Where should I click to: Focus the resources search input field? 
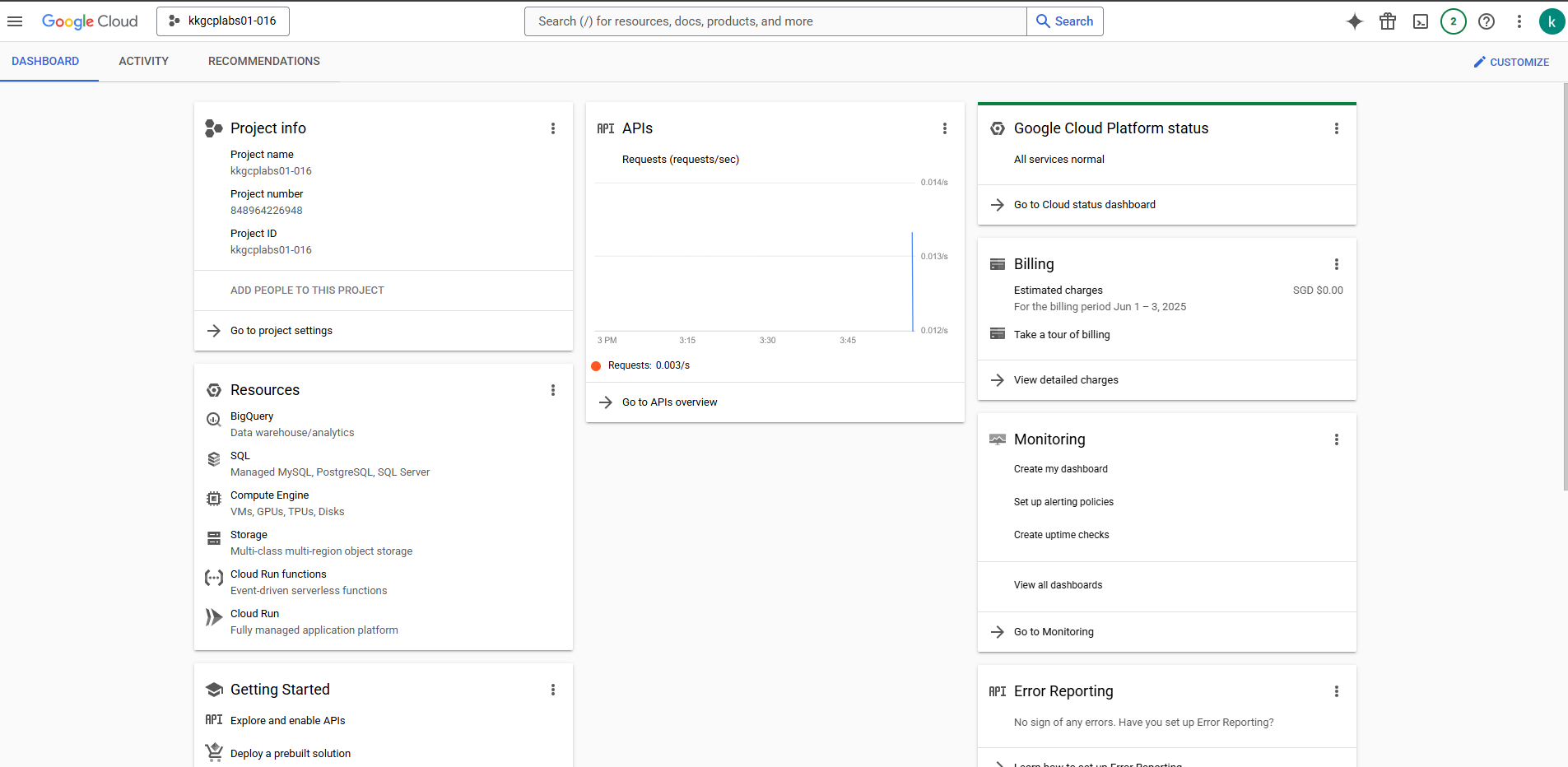tap(774, 21)
